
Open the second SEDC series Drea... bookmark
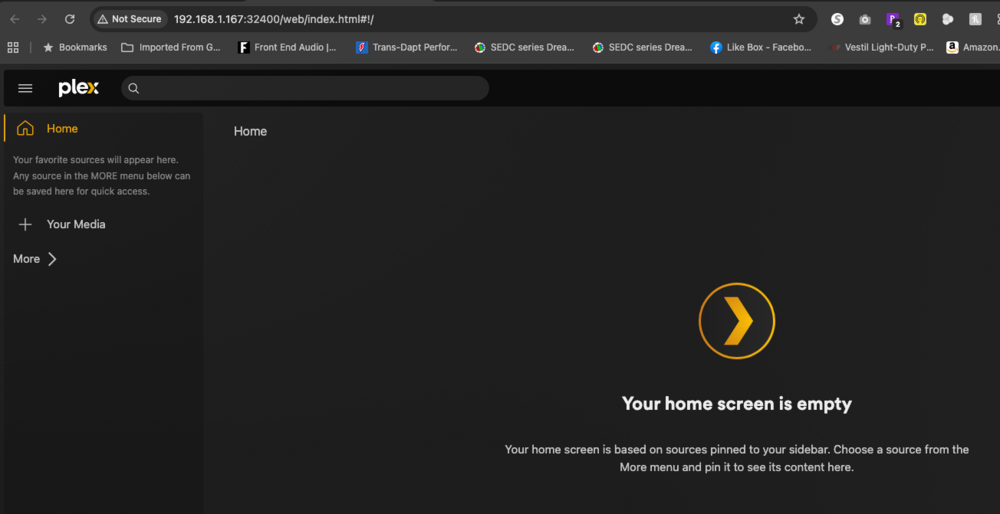(x=642, y=47)
